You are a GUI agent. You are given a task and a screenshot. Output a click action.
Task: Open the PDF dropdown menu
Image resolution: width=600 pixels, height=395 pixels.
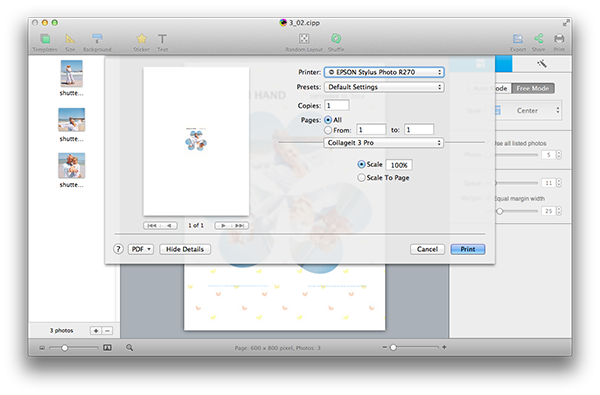click(x=141, y=249)
